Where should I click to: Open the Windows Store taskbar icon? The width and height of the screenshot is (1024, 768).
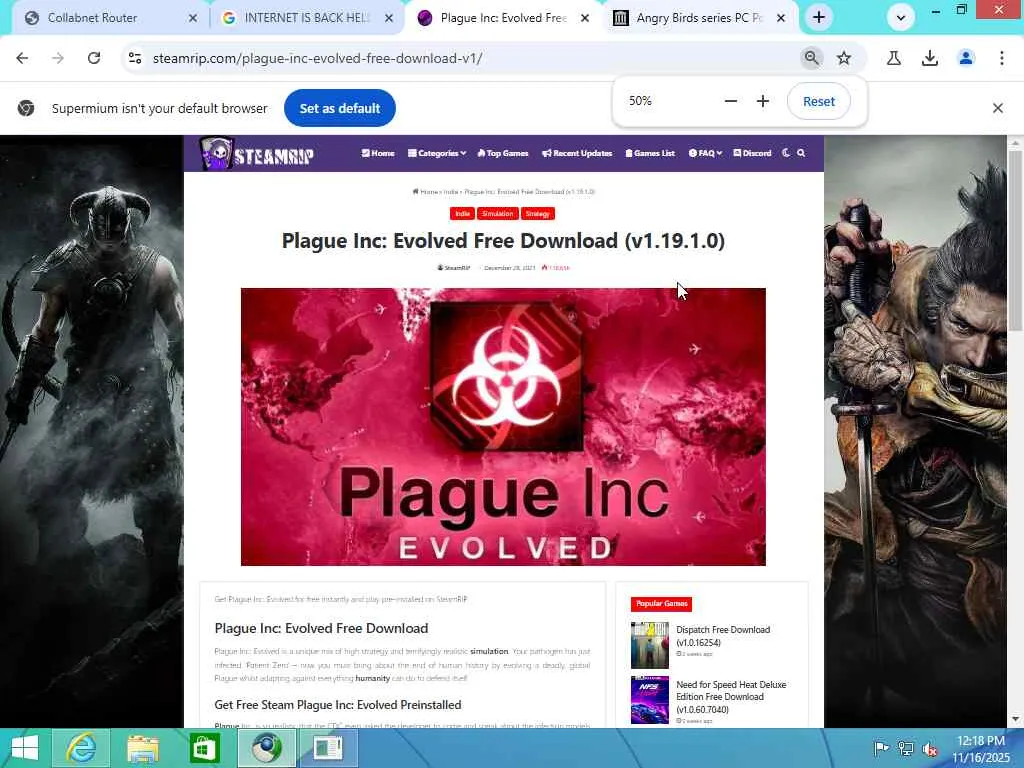[x=204, y=748]
